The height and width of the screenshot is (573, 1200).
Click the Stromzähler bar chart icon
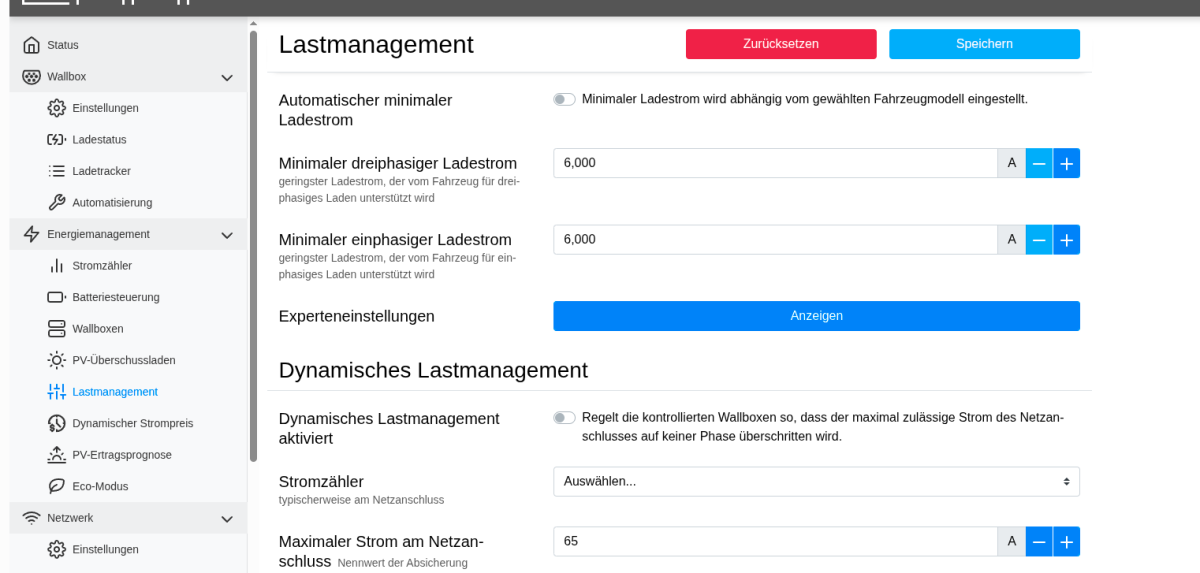[57, 266]
